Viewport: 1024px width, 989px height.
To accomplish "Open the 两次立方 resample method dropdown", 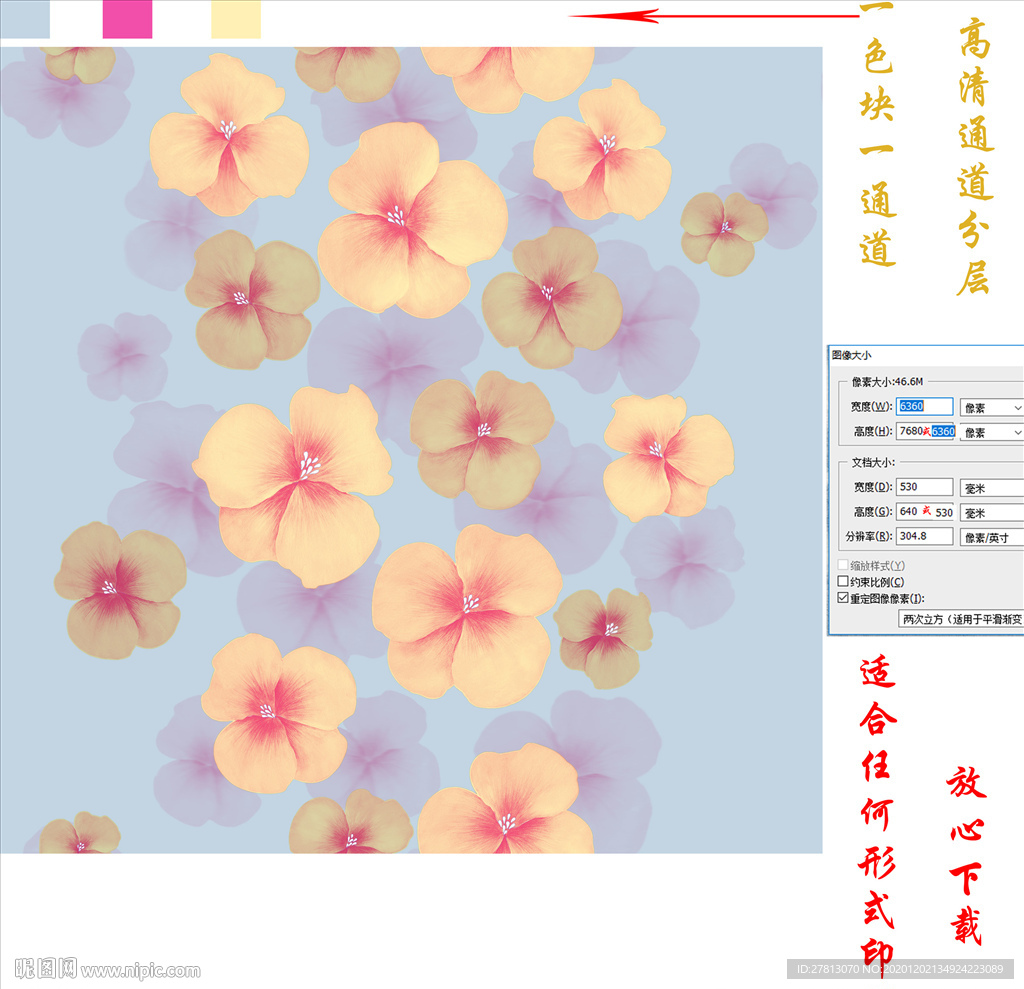I will pos(961,619).
